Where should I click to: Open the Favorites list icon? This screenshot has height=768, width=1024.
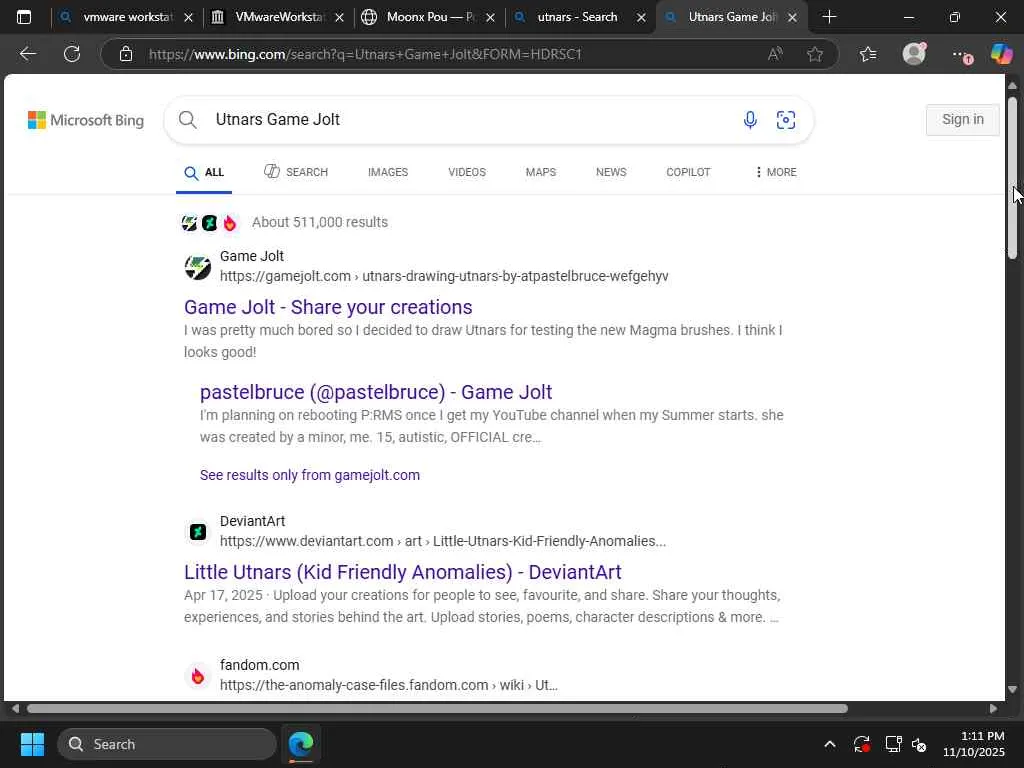pyautogui.click(x=868, y=54)
